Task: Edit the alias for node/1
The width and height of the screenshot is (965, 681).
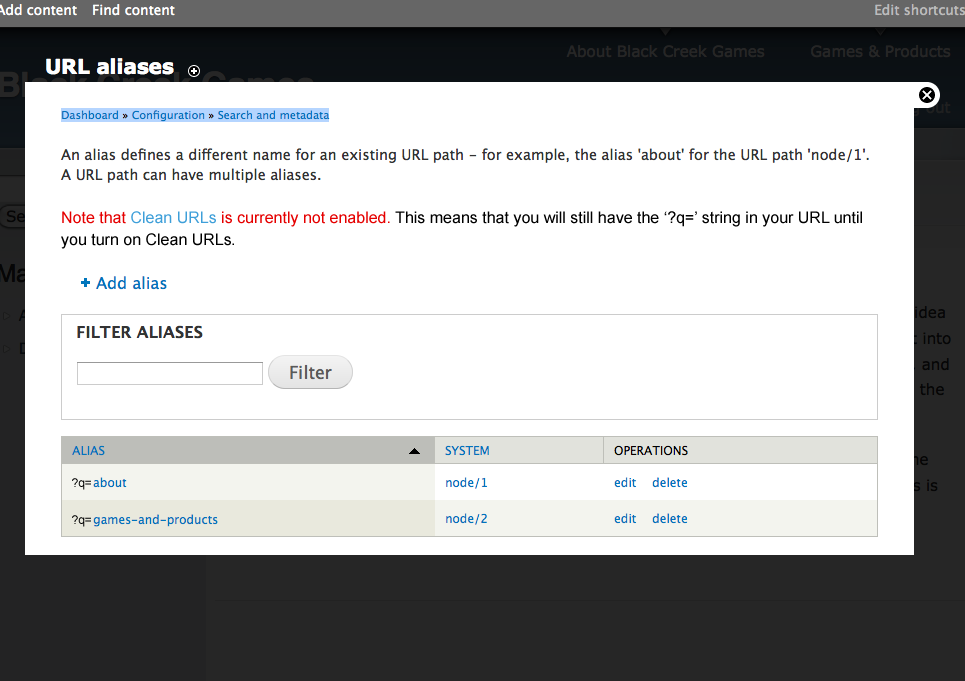Action: pyautogui.click(x=624, y=482)
